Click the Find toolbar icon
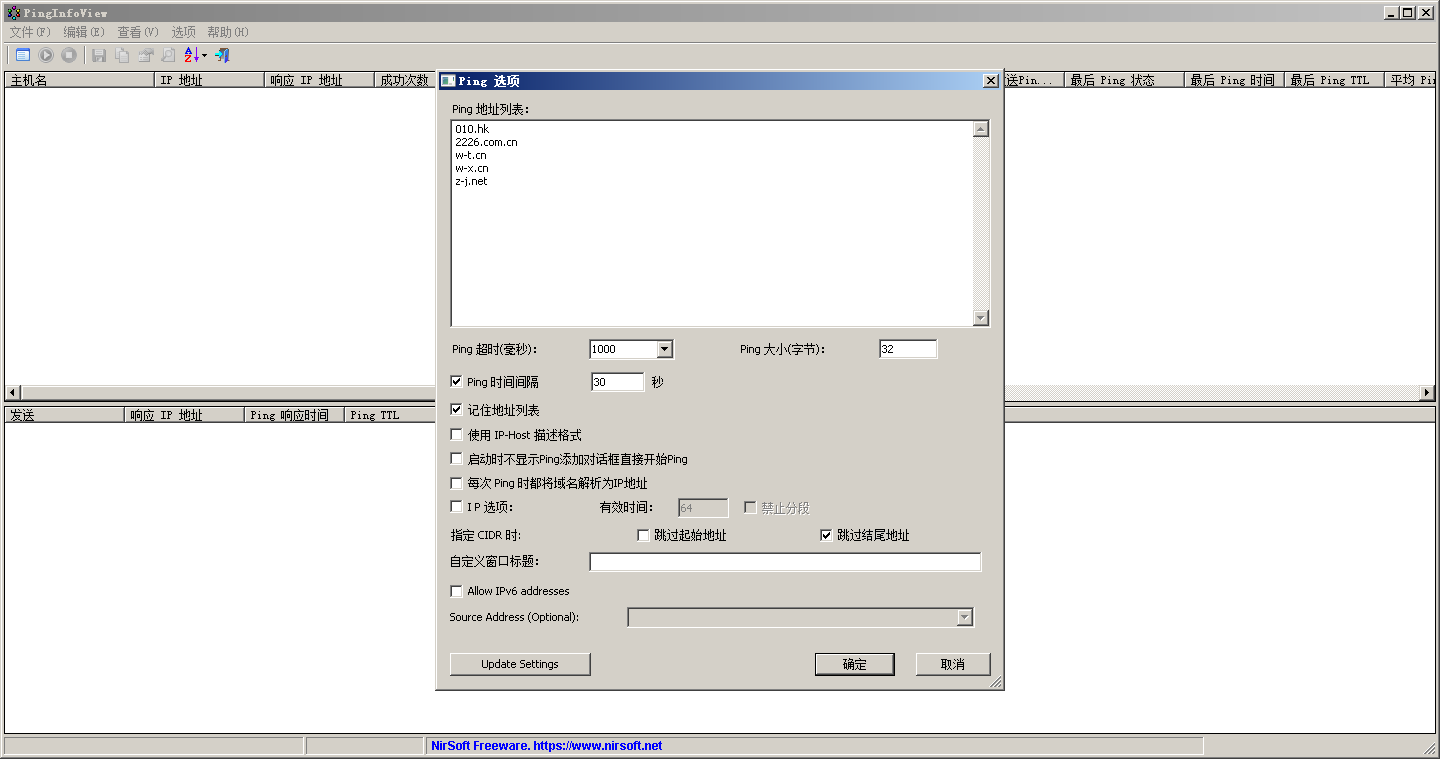This screenshot has height=759, width=1440. point(167,55)
